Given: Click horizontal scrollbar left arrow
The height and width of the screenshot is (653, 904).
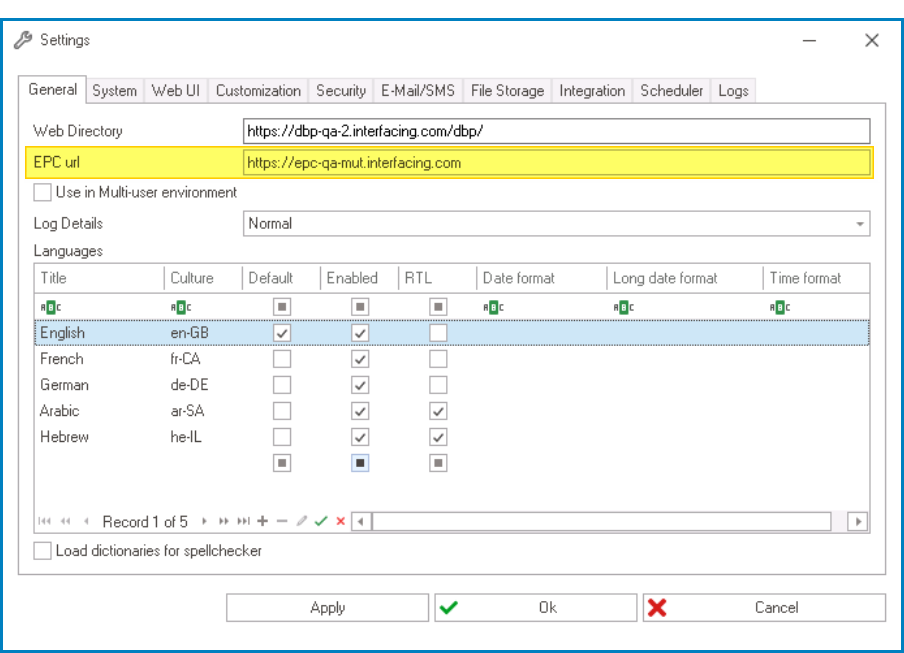Looking at the screenshot, I should tap(361, 522).
